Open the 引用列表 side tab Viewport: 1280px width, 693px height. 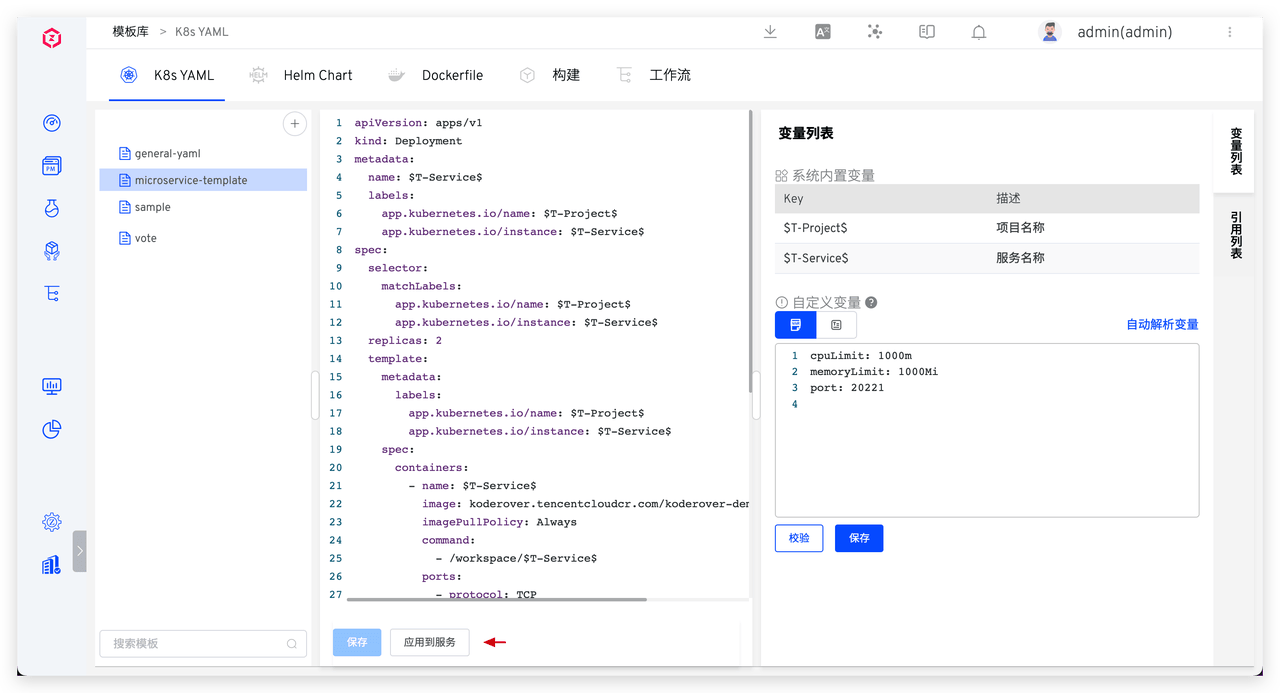(1236, 235)
